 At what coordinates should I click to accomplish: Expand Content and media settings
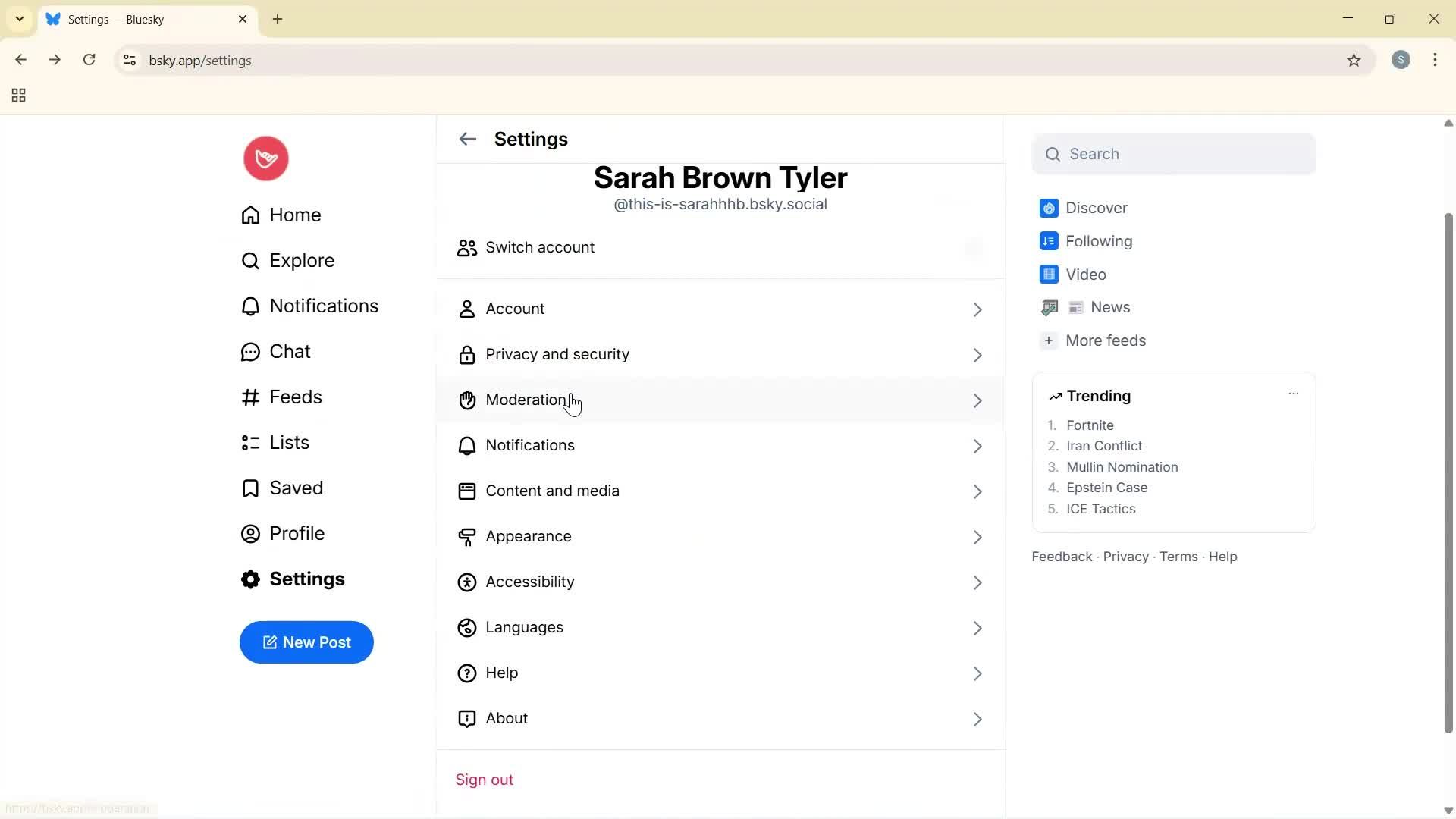(x=977, y=491)
